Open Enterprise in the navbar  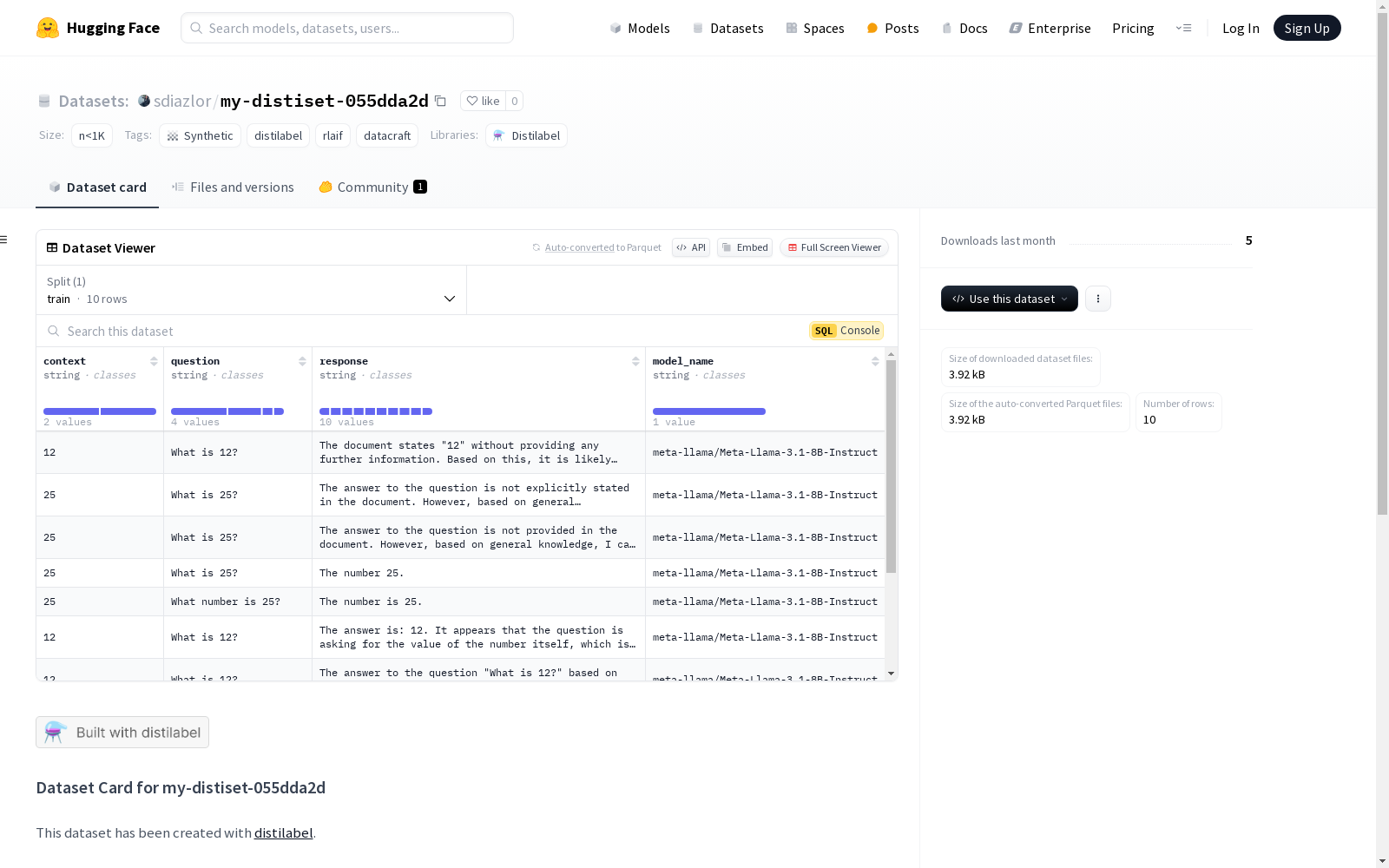point(1050,28)
